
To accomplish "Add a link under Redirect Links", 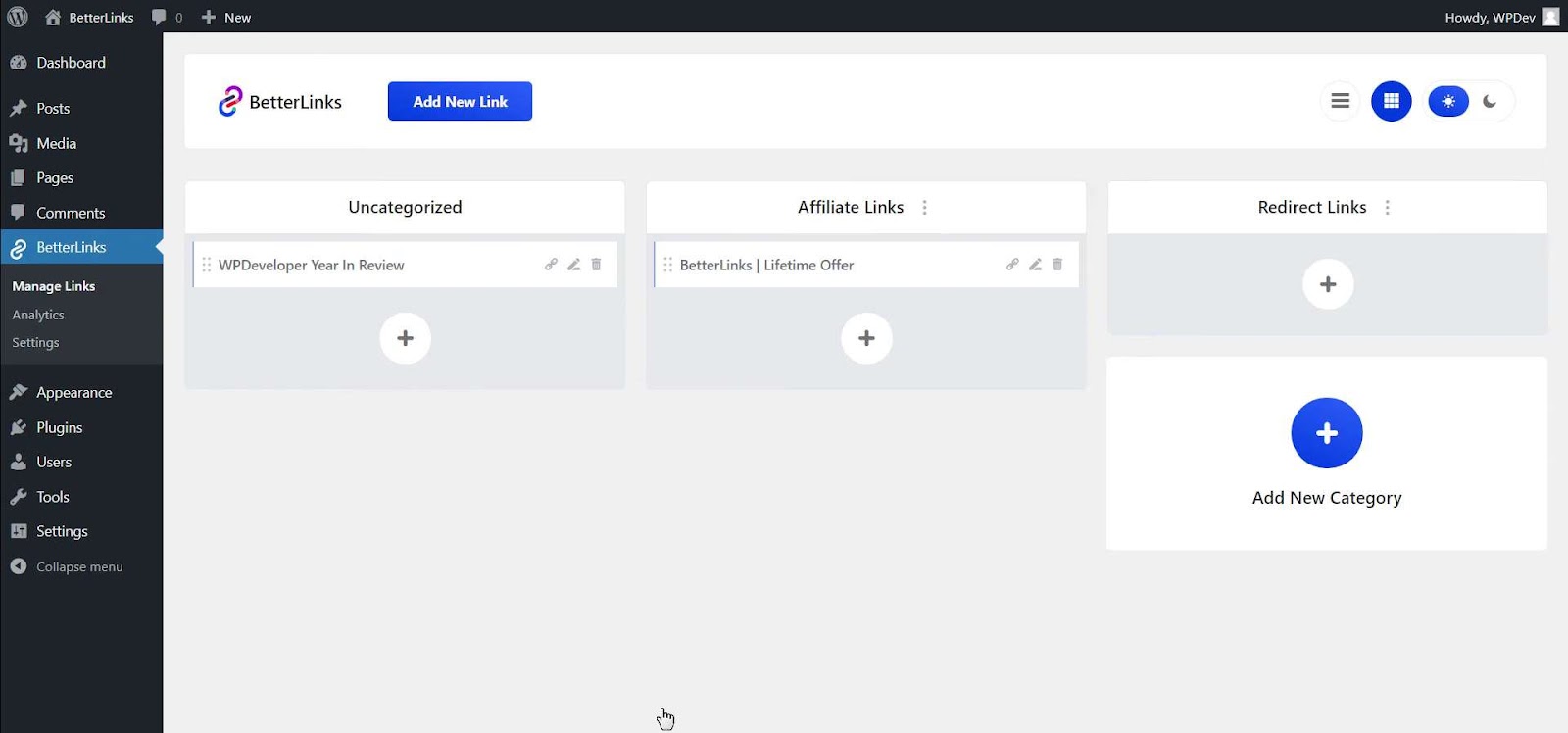I will pyautogui.click(x=1328, y=284).
